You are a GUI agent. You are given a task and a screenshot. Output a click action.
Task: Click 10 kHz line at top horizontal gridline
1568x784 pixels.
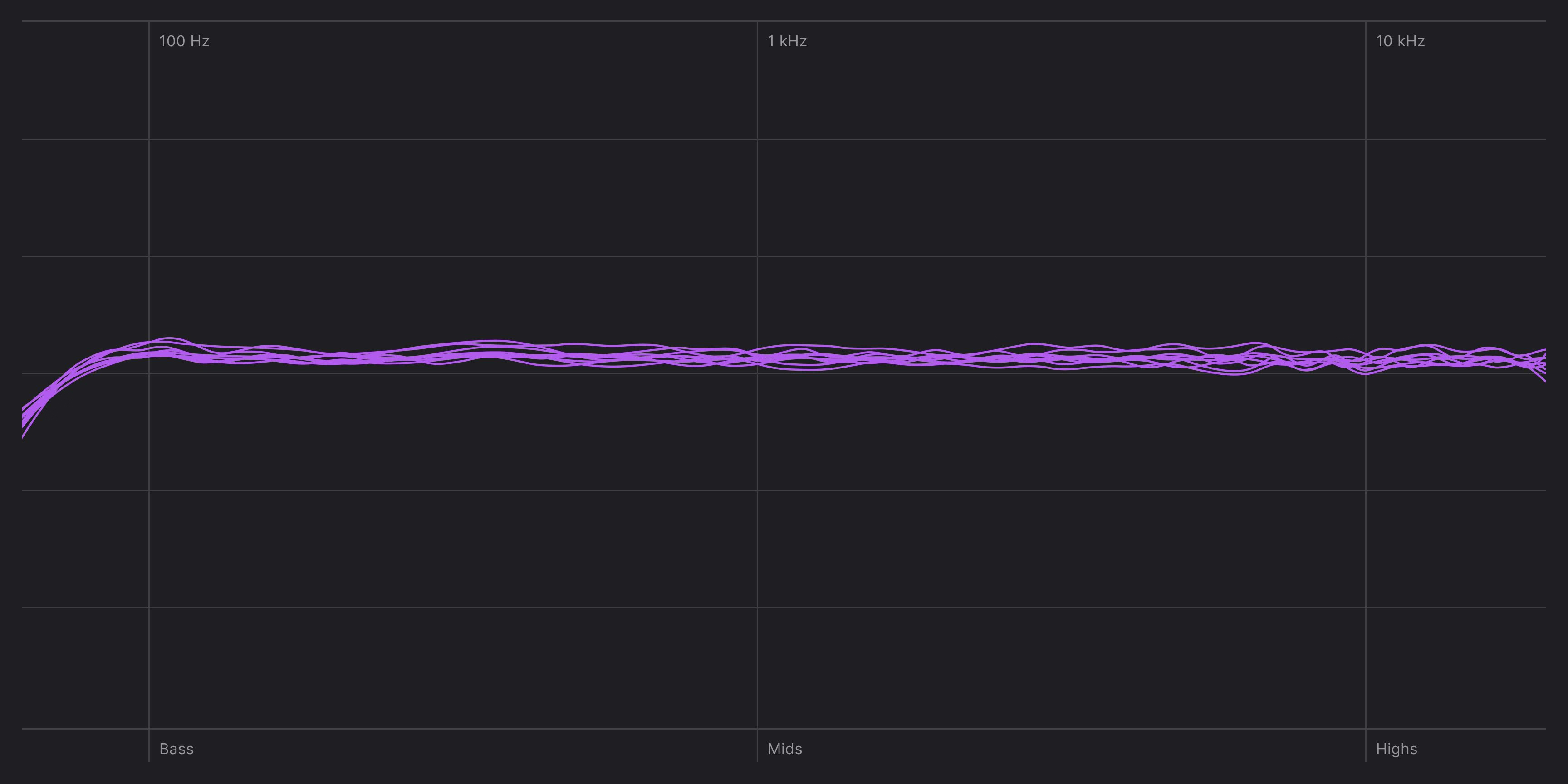[x=1365, y=21]
